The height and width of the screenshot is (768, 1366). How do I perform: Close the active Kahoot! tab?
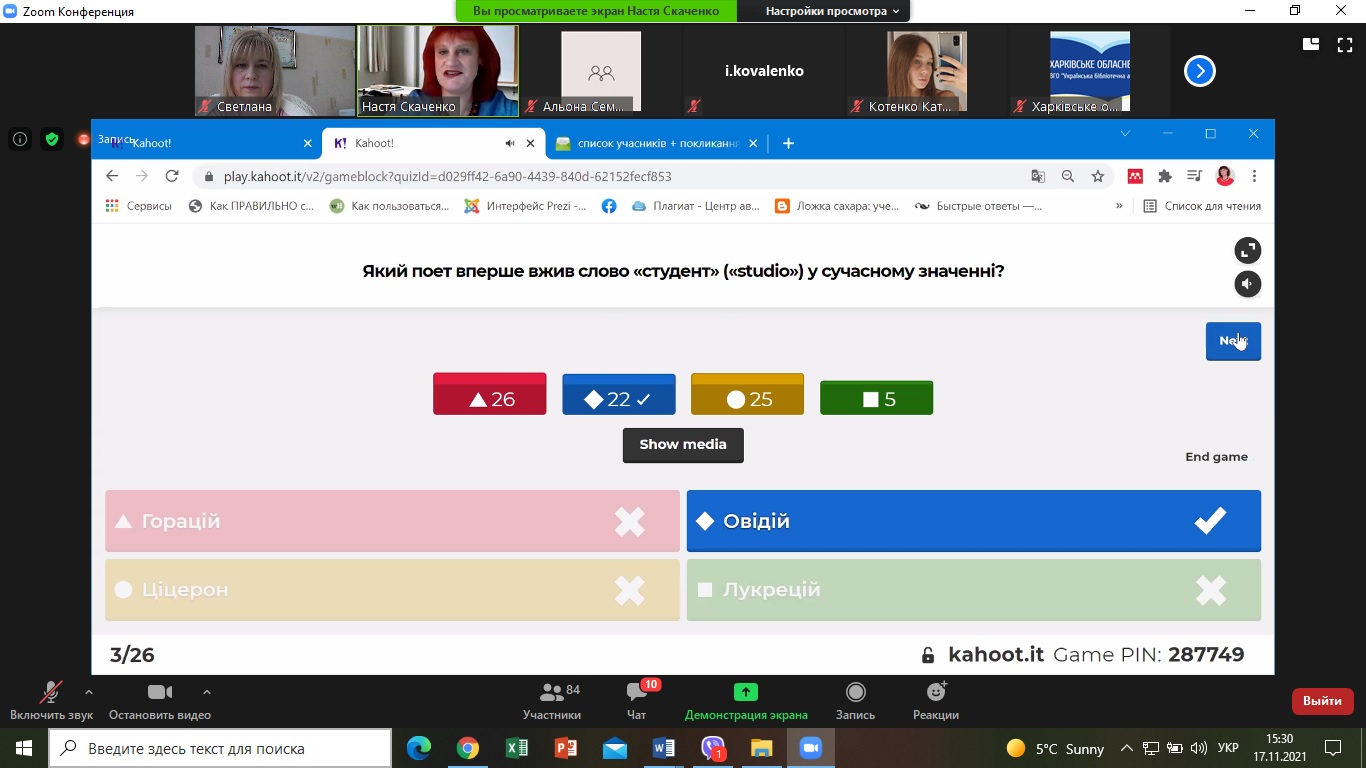pyautogui.click(x=531, y=143)
